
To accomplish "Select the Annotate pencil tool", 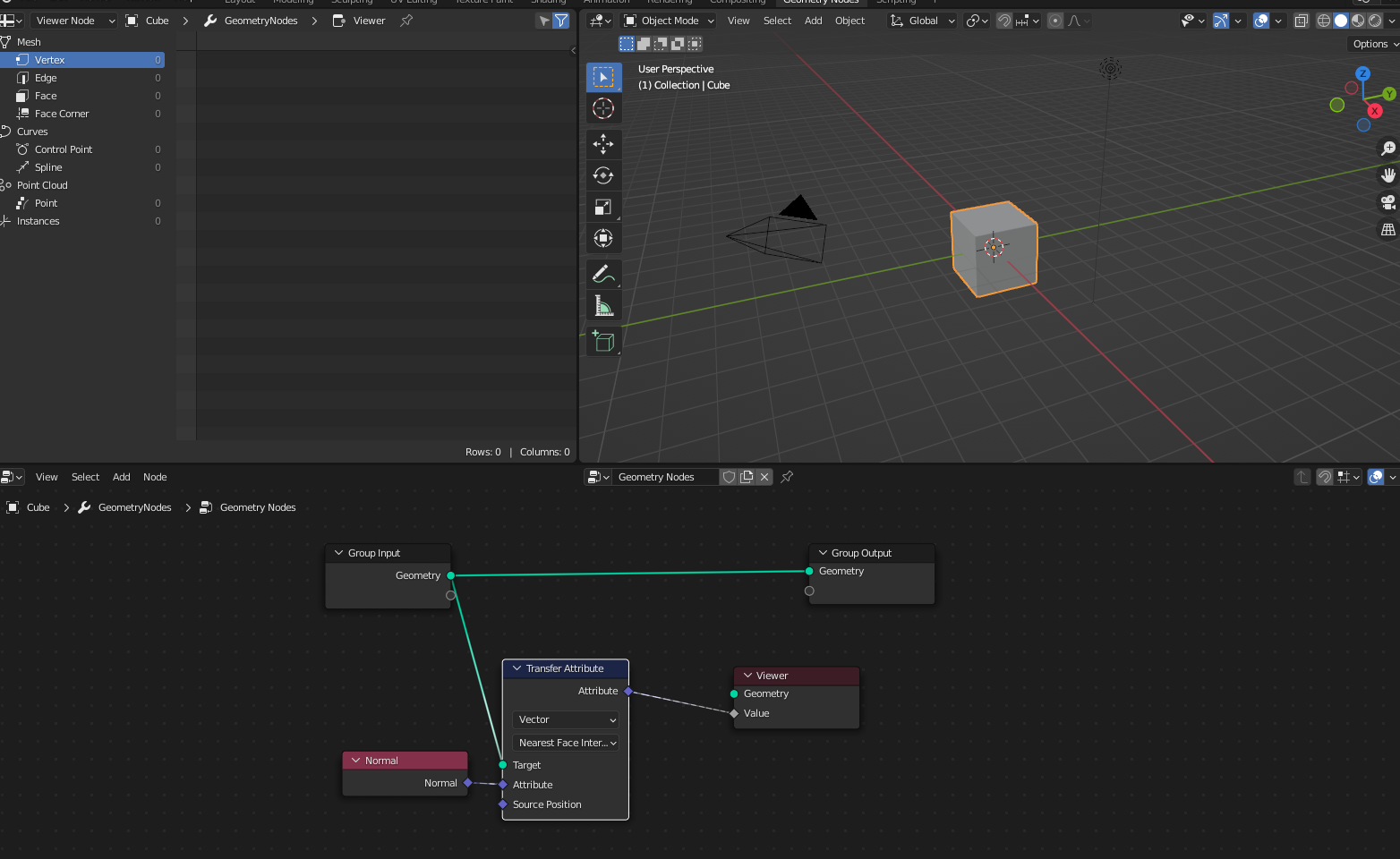I will (603, 274).
